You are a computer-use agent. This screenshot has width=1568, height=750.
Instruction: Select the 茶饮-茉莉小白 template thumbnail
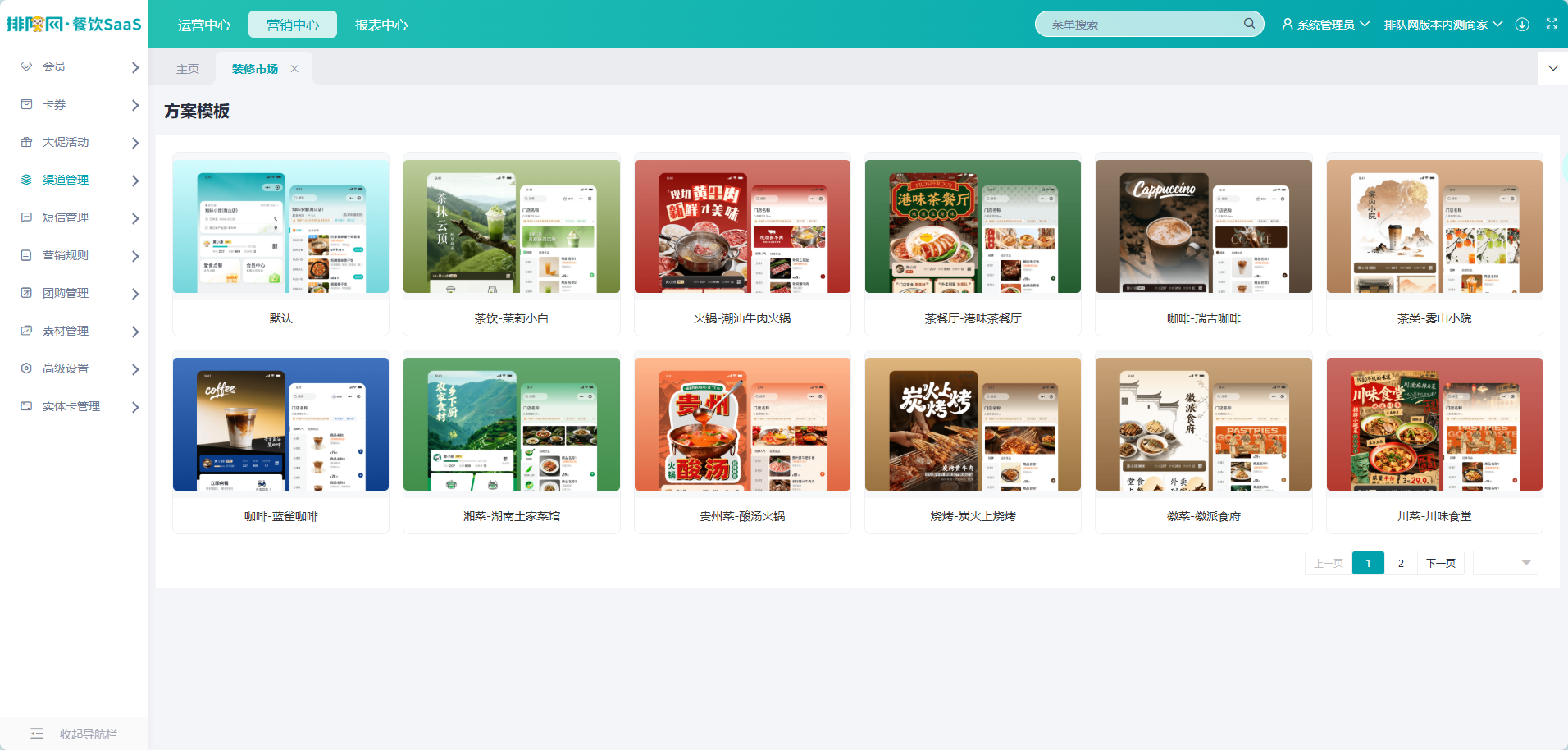point(512,226)
